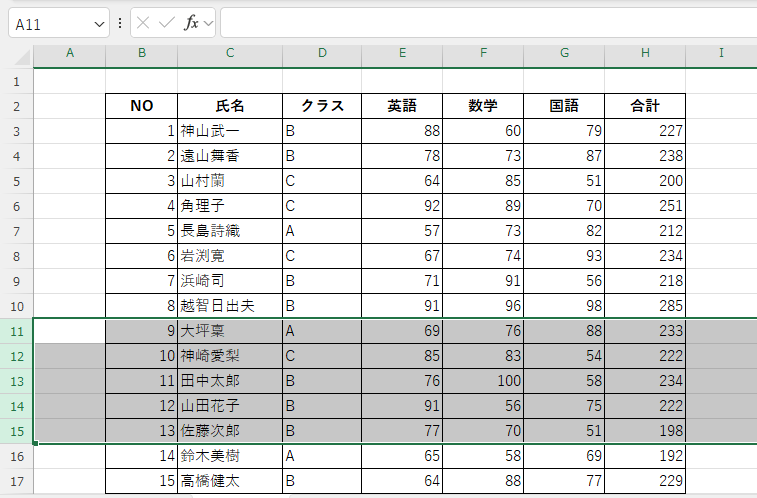Click the クラス header cell
757x498 pixels.
coord(322,106)
